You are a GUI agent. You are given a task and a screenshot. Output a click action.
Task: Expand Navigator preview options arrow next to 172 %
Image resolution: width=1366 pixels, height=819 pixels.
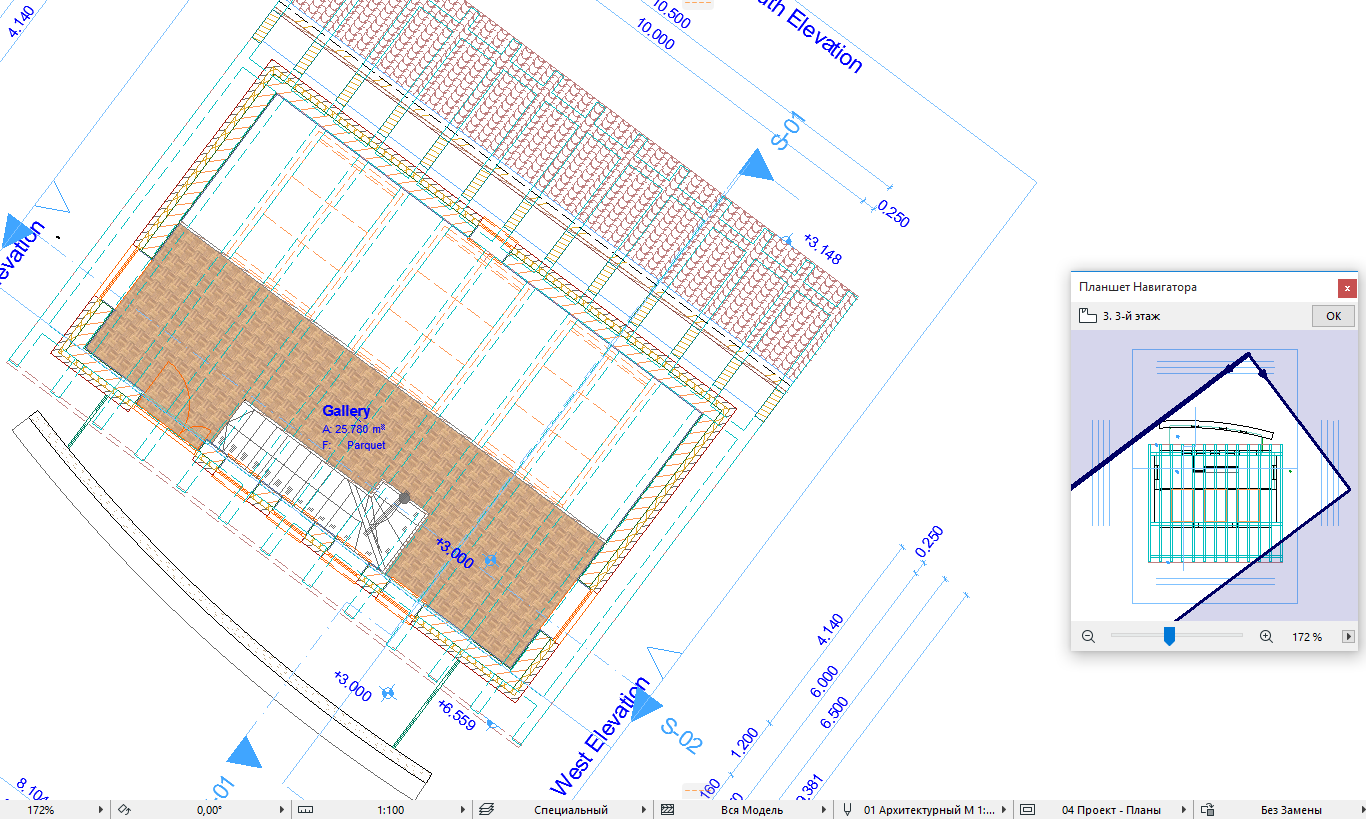[x=1348, y=636]
